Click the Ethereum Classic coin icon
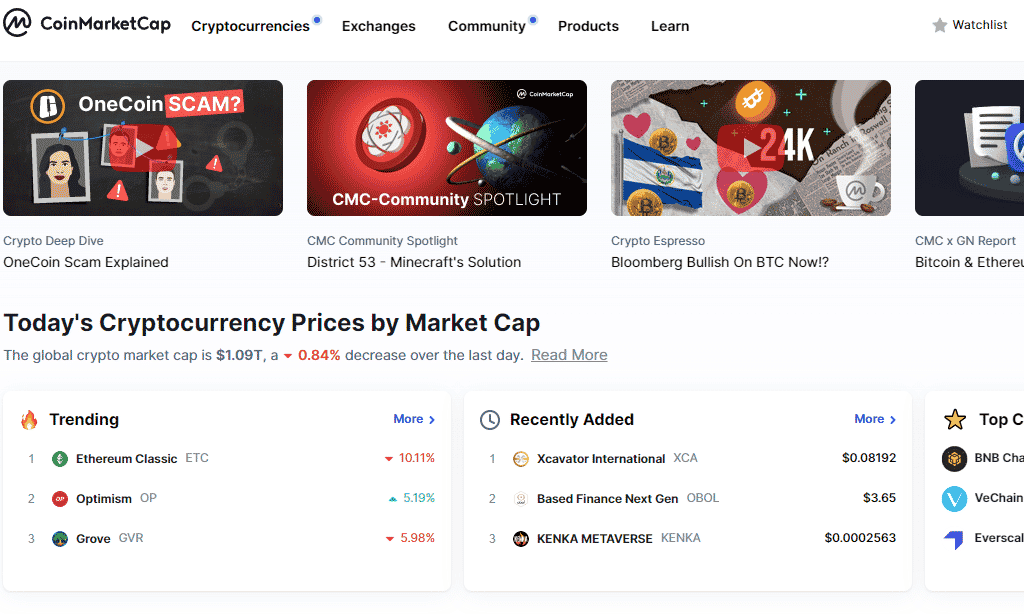 [x=60, y=459]
